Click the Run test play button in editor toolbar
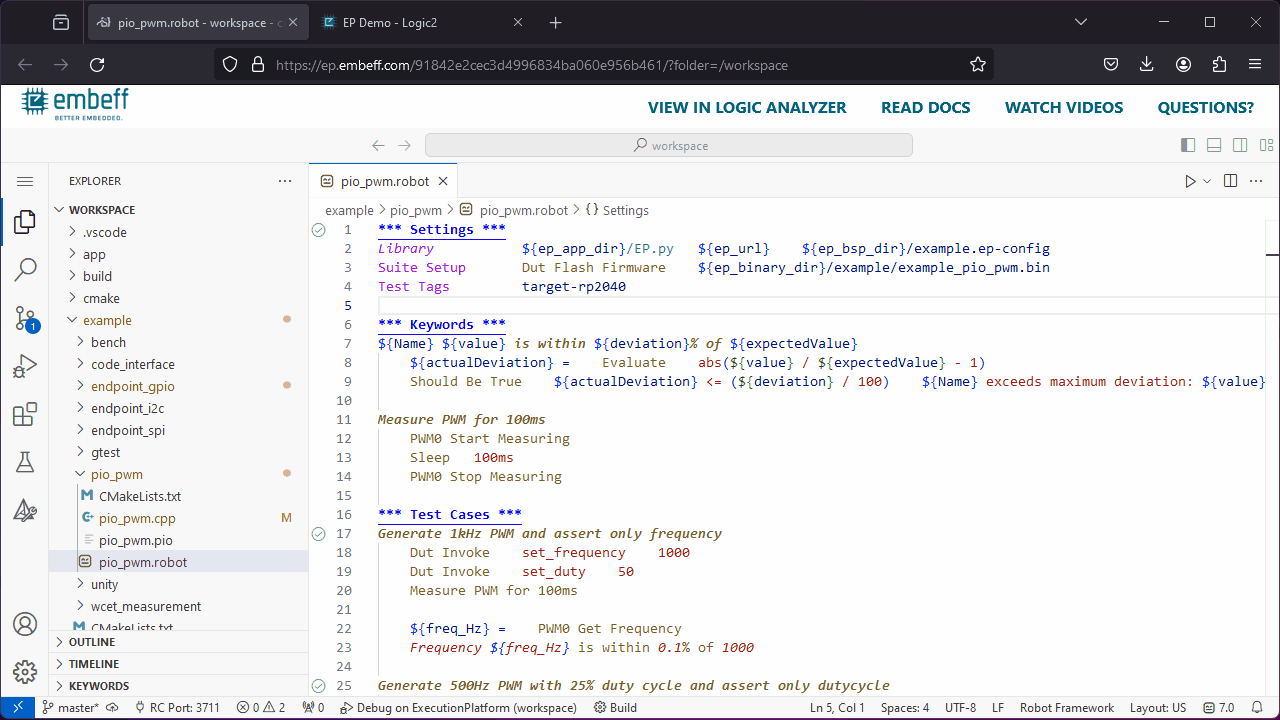This screenshot has width=1280, height=720. tap(1190, 181)
